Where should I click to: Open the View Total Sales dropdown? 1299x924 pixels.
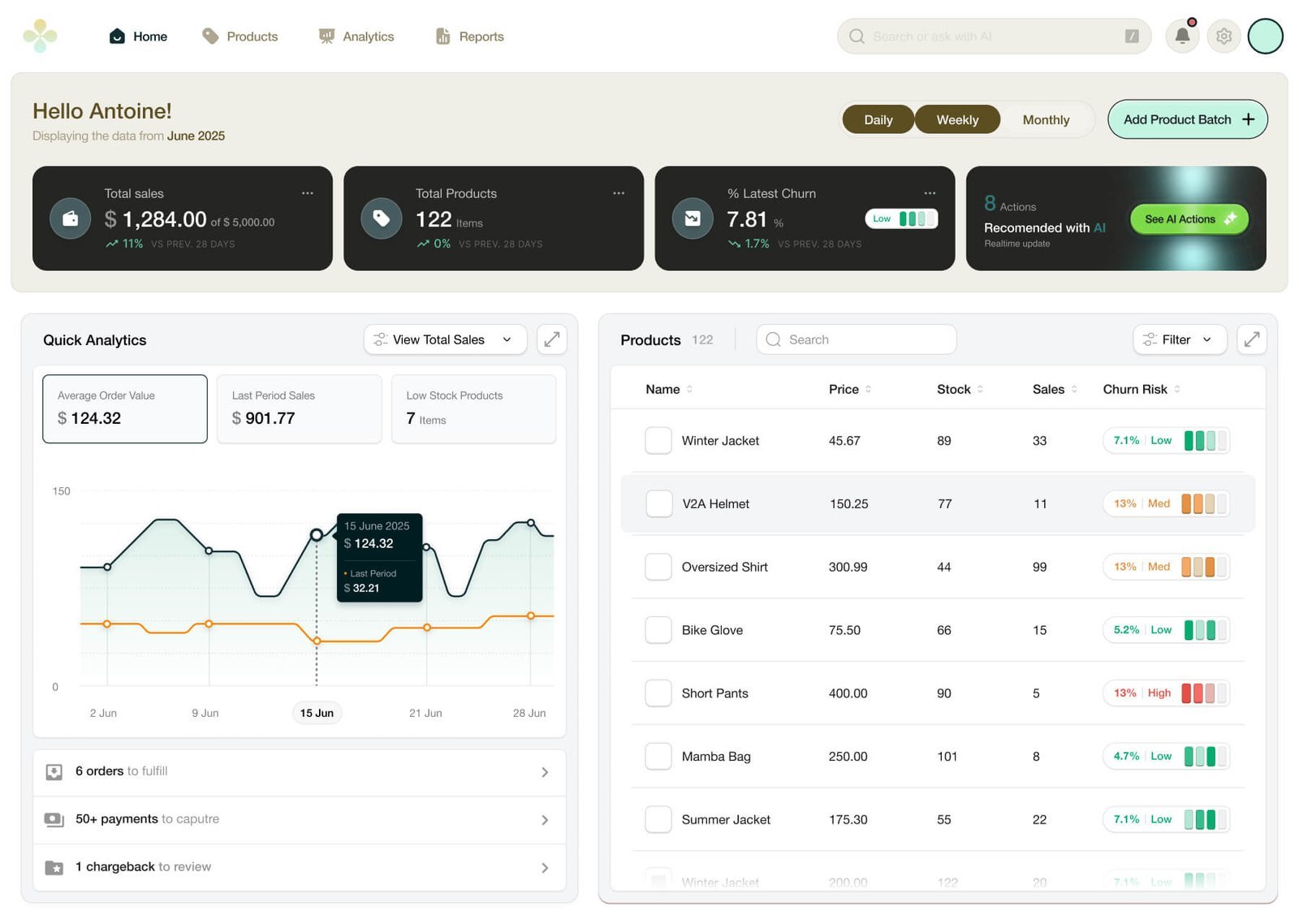(444, 339)
